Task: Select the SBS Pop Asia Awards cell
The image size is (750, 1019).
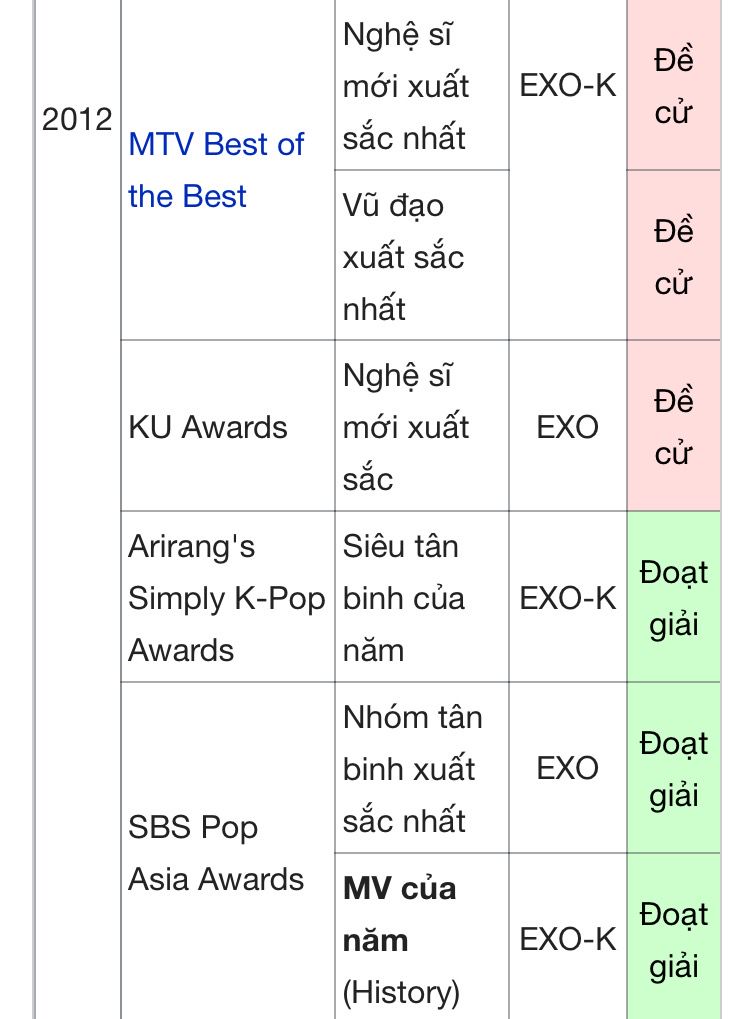Action: pos(215,853)
